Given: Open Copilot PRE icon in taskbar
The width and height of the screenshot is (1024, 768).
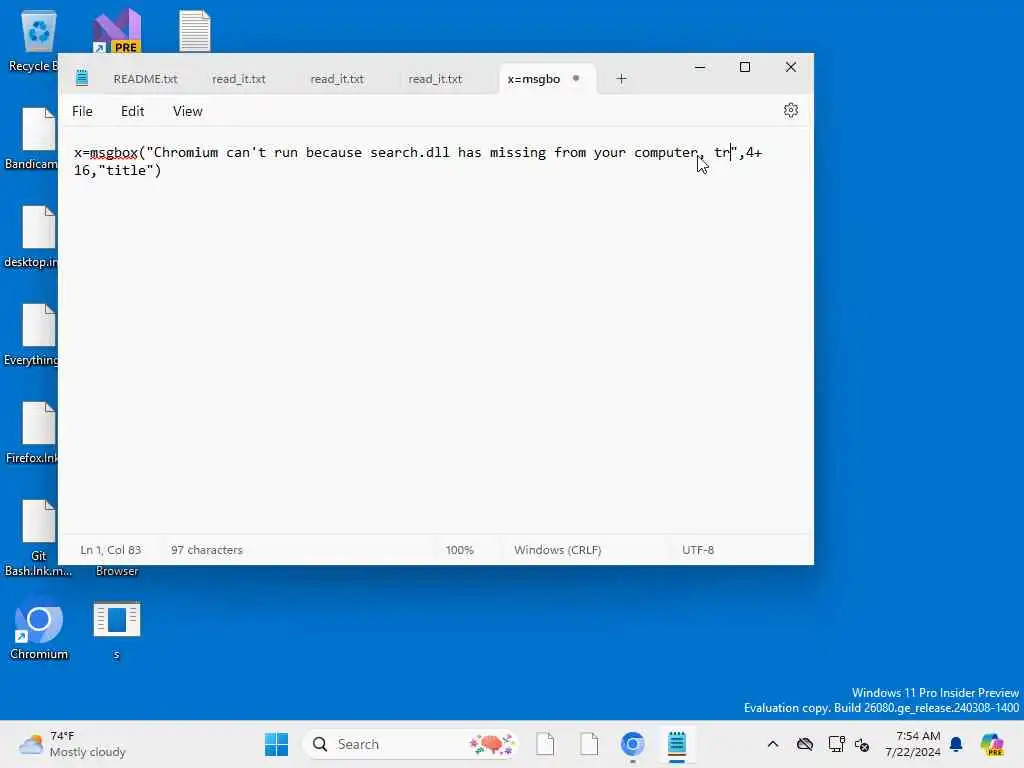Looking at the screenshot, I should 992,744.
